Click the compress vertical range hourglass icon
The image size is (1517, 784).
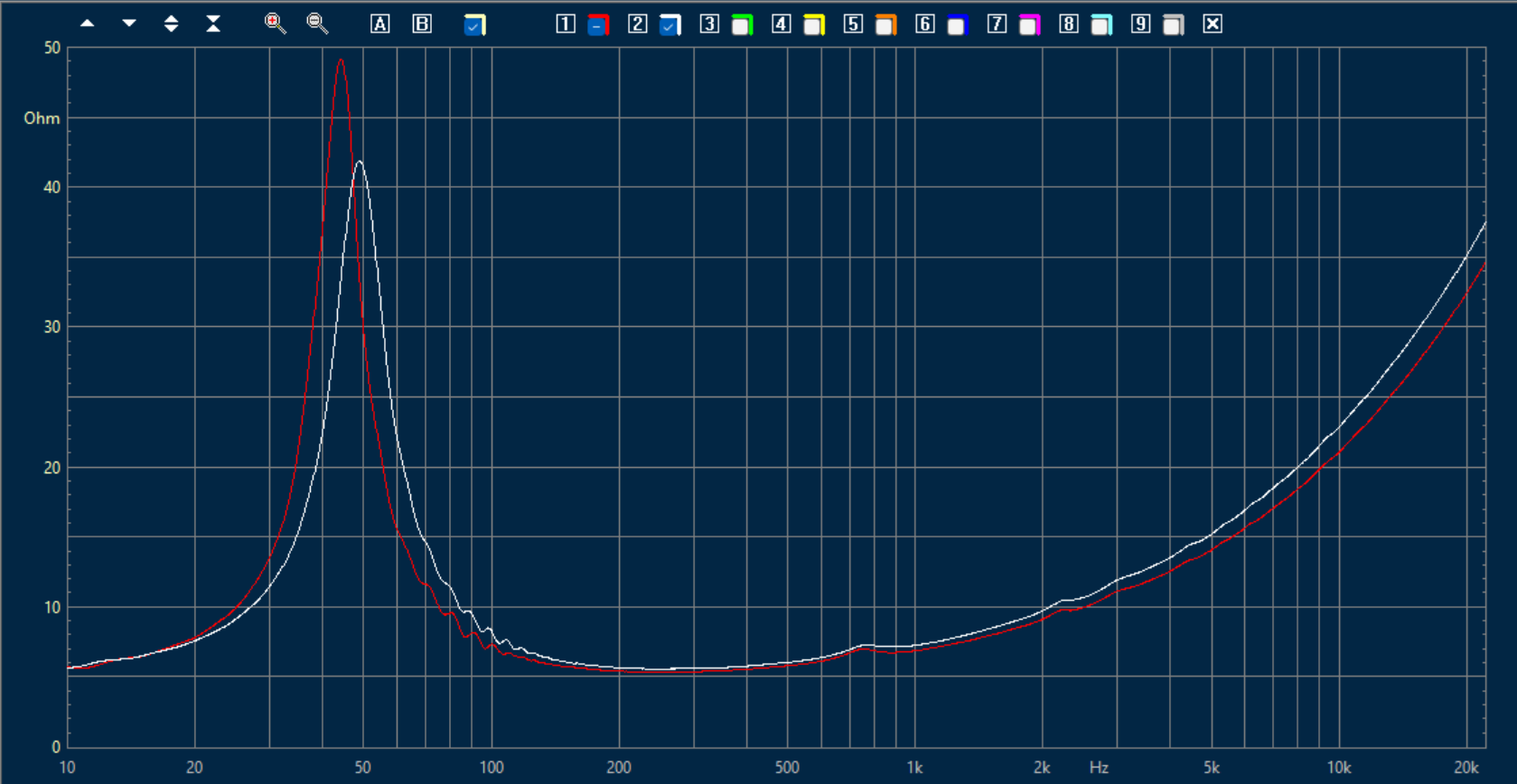pos(213,23)
